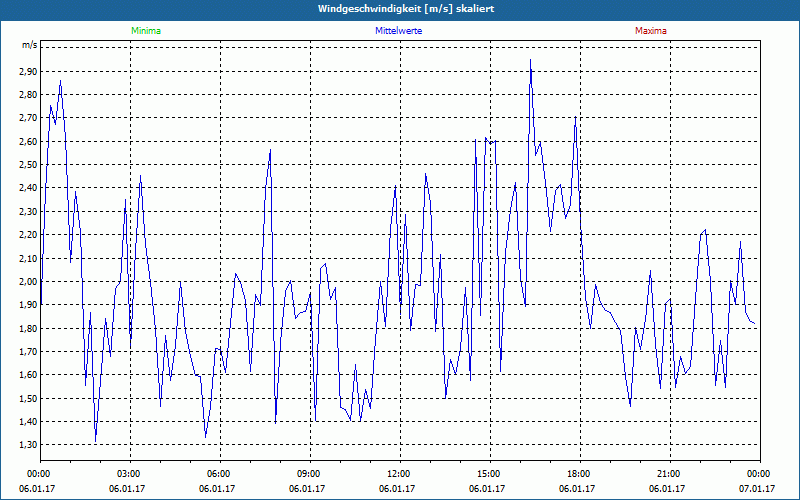Click the 1,50 y-axis value

click(29, 398)
